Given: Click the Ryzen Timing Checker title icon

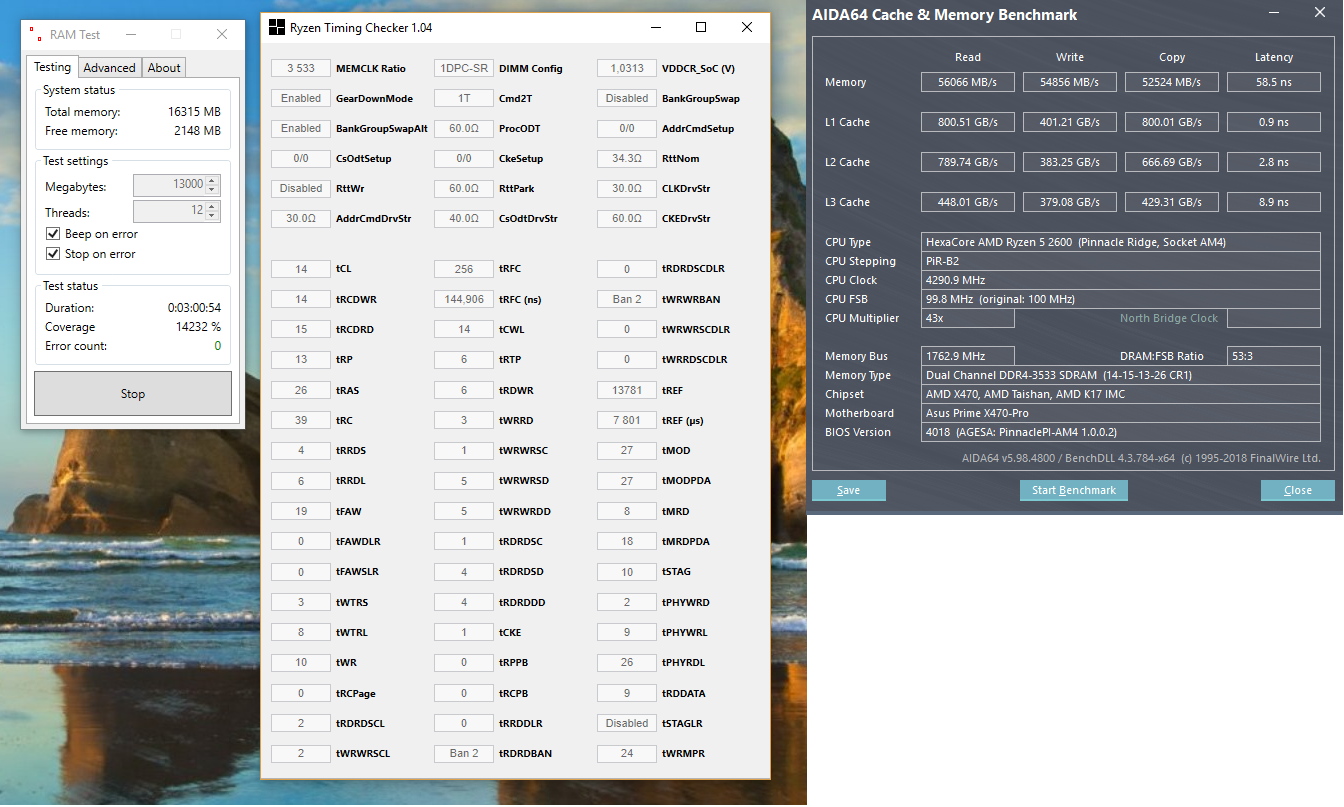Looking at the screenshot, I should click(x=277, y=27).
